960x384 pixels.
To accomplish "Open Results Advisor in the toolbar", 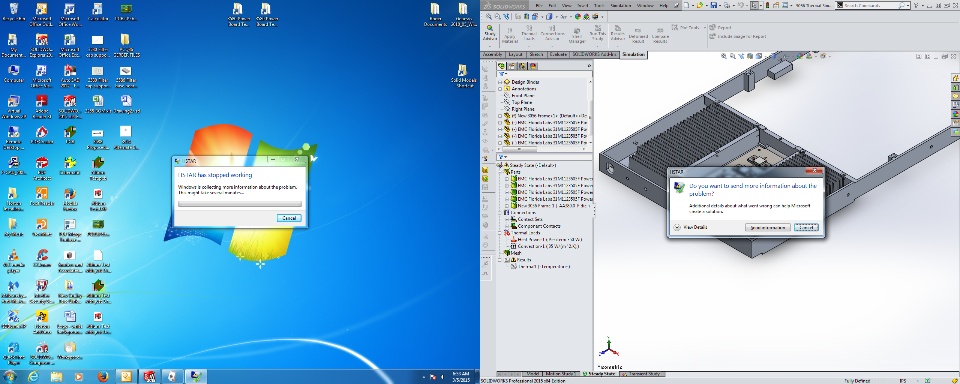I will click(617, 36).
